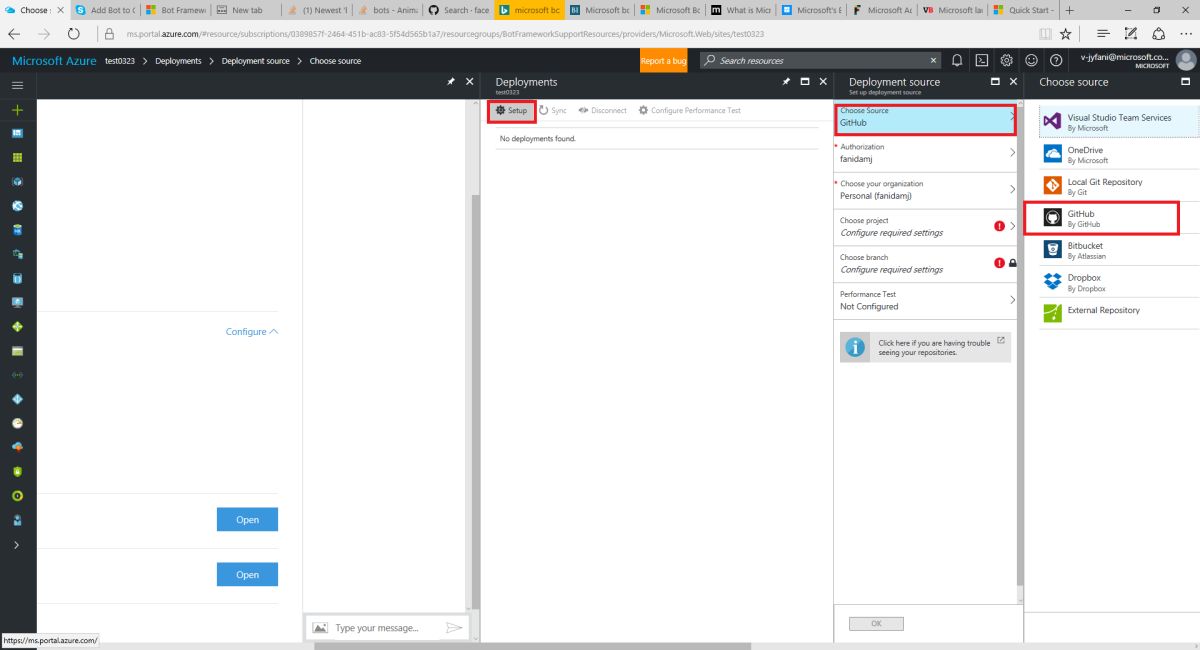The height and width of the screenshot is (650, 1200).
Task: Open portal settings gear icon
Action: tap(1006, 60)
